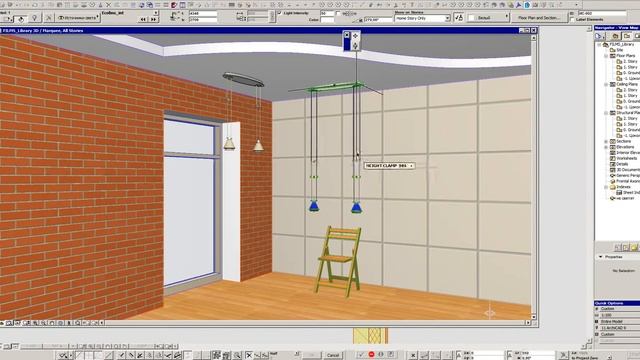
Task: Click the checkmark icon left of red stop
Action: coord(361,355)
